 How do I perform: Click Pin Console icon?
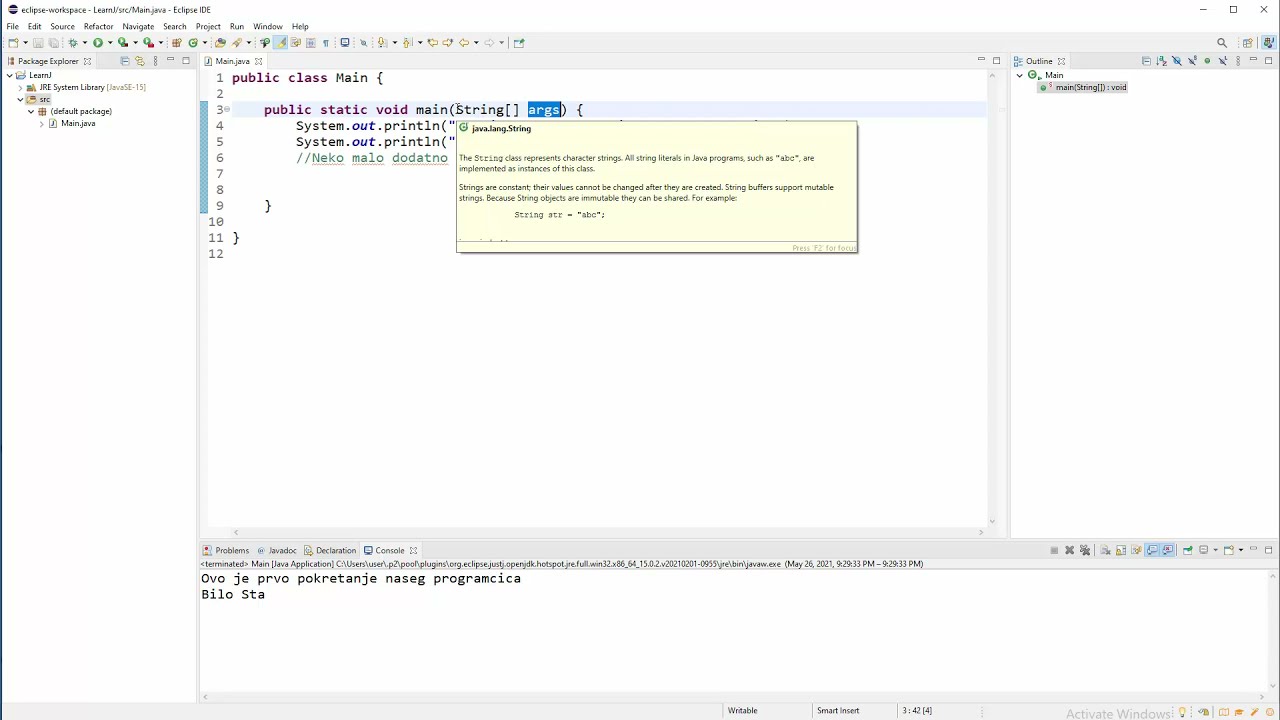[1188, 550]
